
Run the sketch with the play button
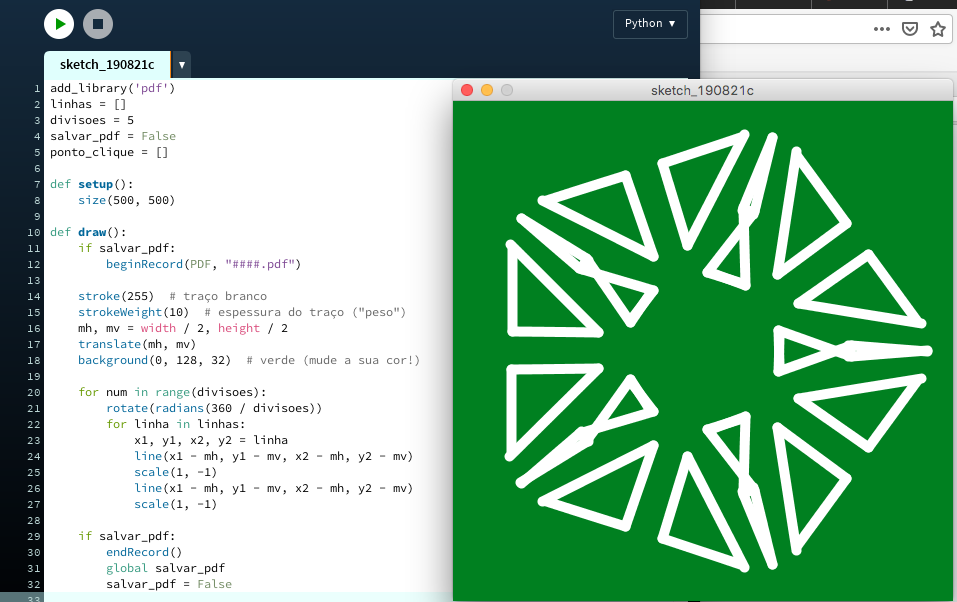point(59,24)
